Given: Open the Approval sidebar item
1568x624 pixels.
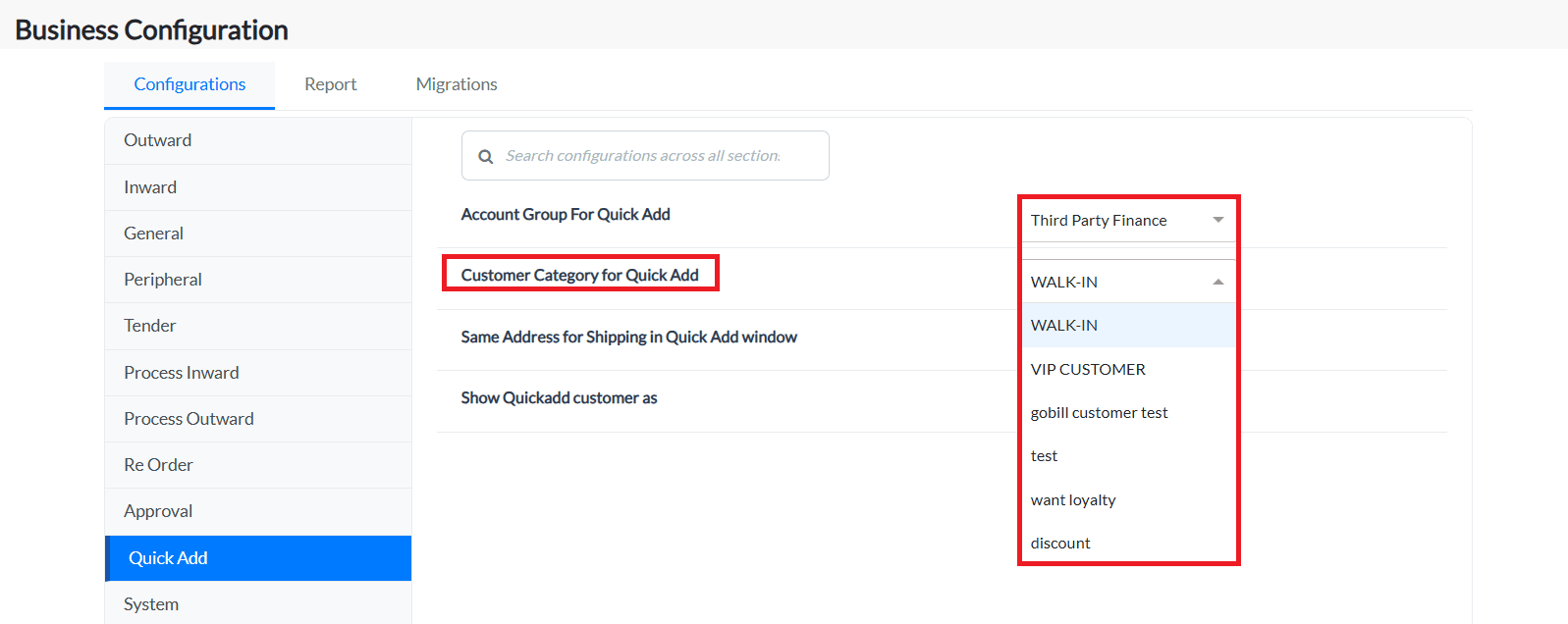Looking at the screenshot, I should [x=158, y=511].
